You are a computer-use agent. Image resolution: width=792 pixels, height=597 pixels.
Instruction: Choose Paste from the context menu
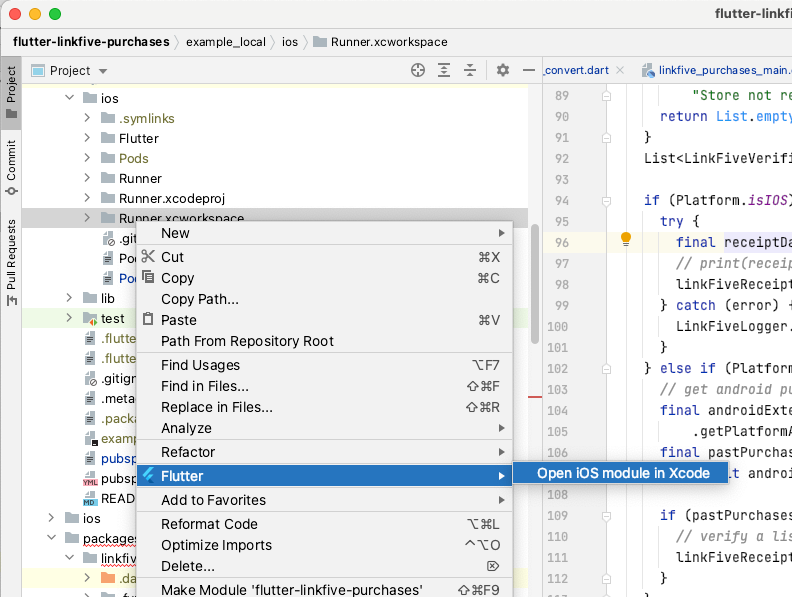324,320
